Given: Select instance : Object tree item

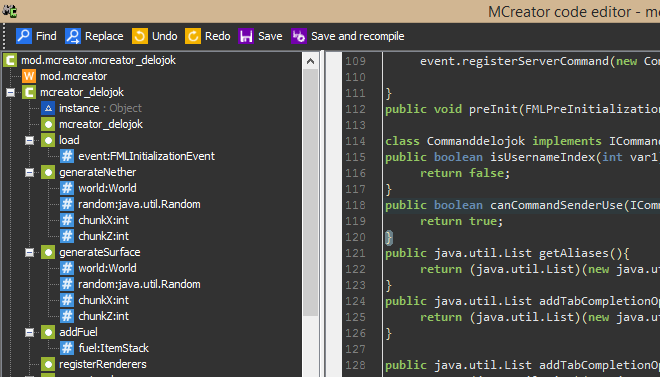Looking at the screenshot, I should pos(100,108).
